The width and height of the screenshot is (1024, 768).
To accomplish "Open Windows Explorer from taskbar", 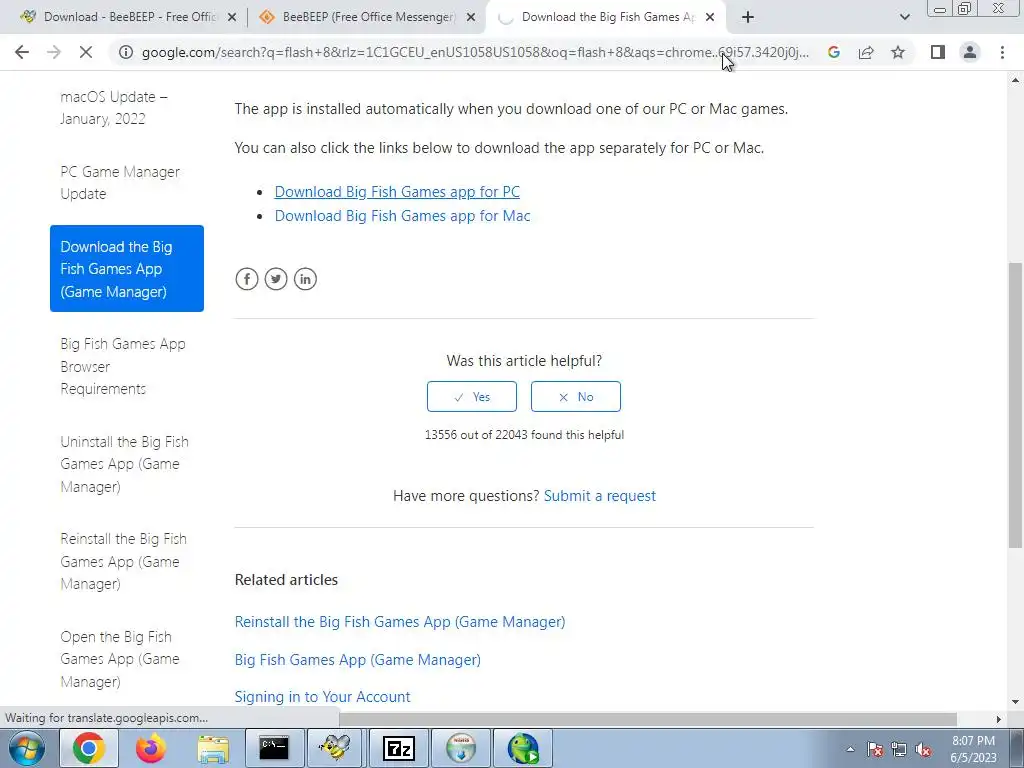I will 213,748.
